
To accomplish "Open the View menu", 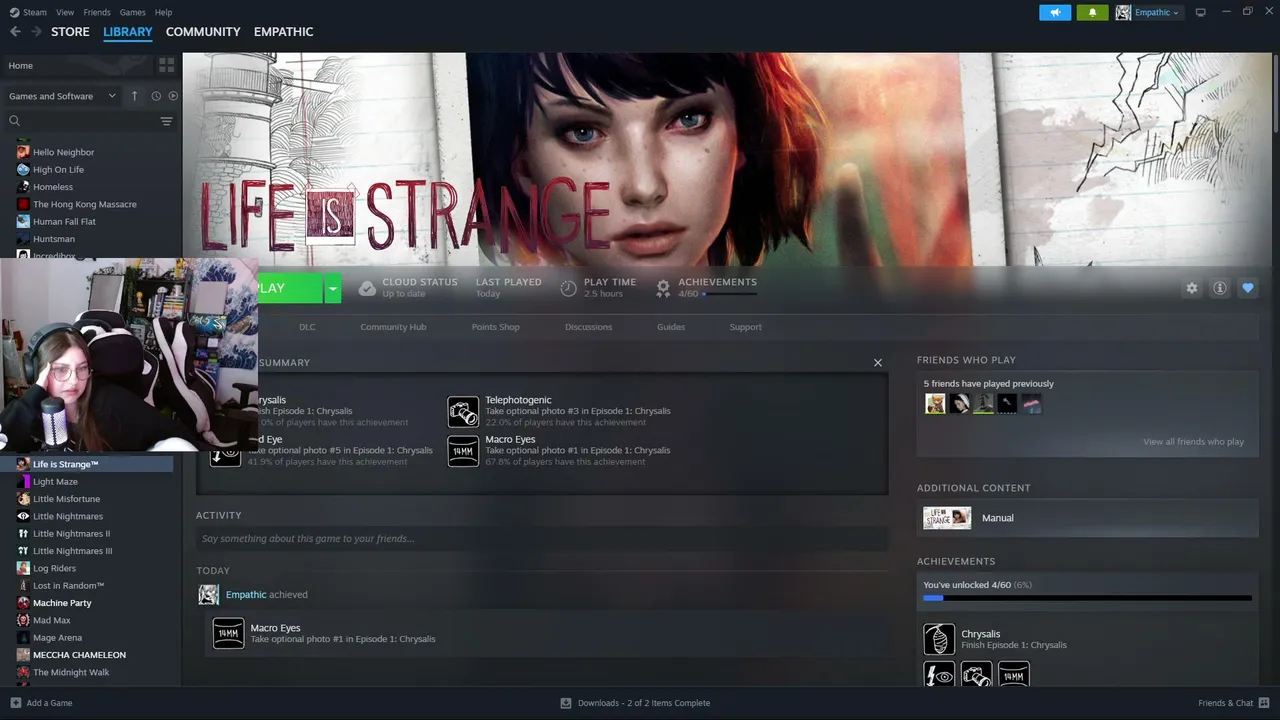I will [x=65, y=12].
